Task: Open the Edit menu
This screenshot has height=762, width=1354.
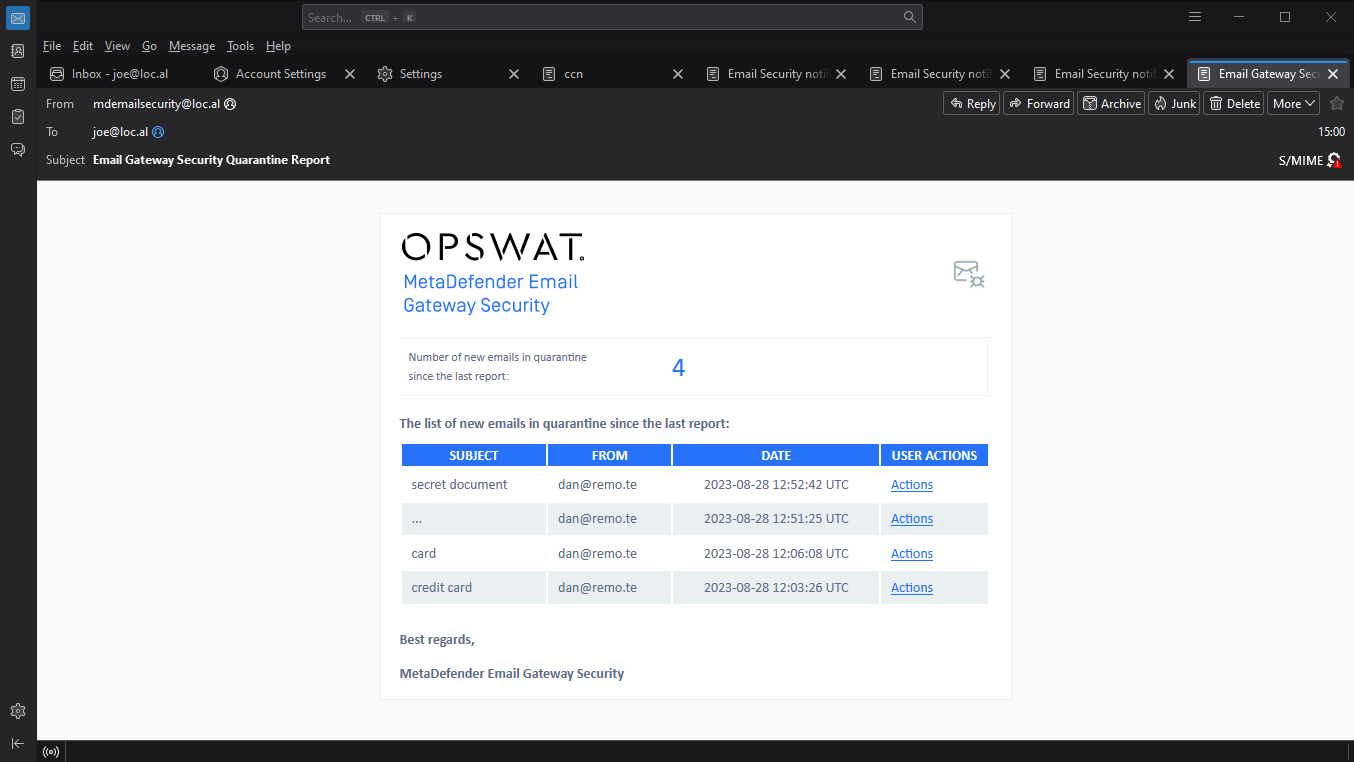Action: [x=83, y=46]
